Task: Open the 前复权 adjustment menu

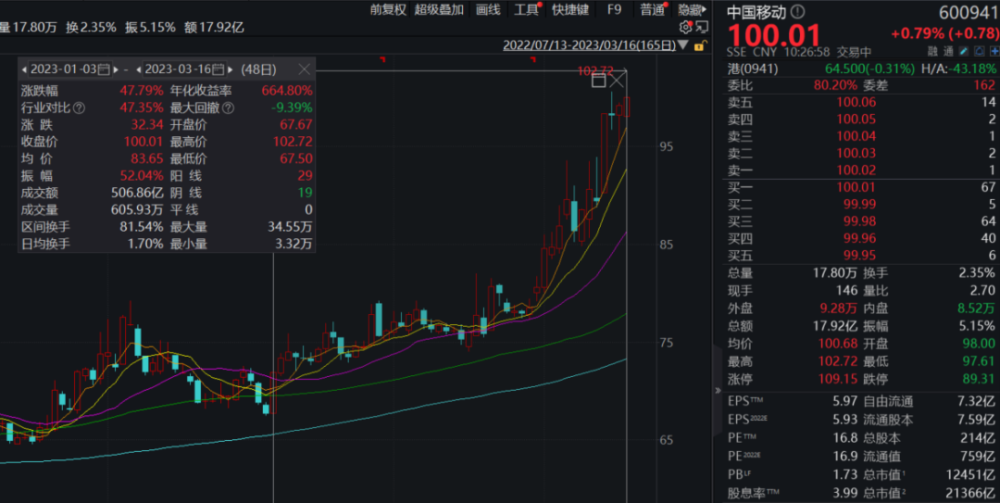Action: coord(388,10)
